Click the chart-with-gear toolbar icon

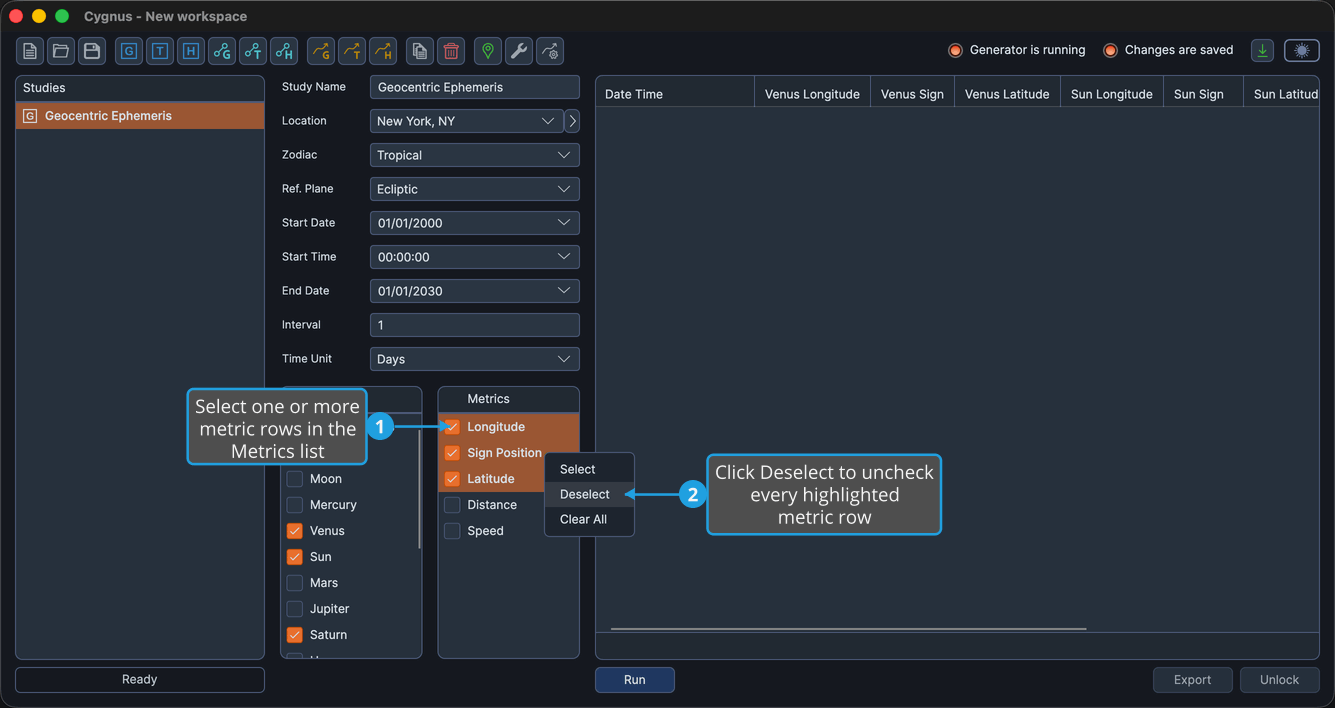(x=550, y=51)
